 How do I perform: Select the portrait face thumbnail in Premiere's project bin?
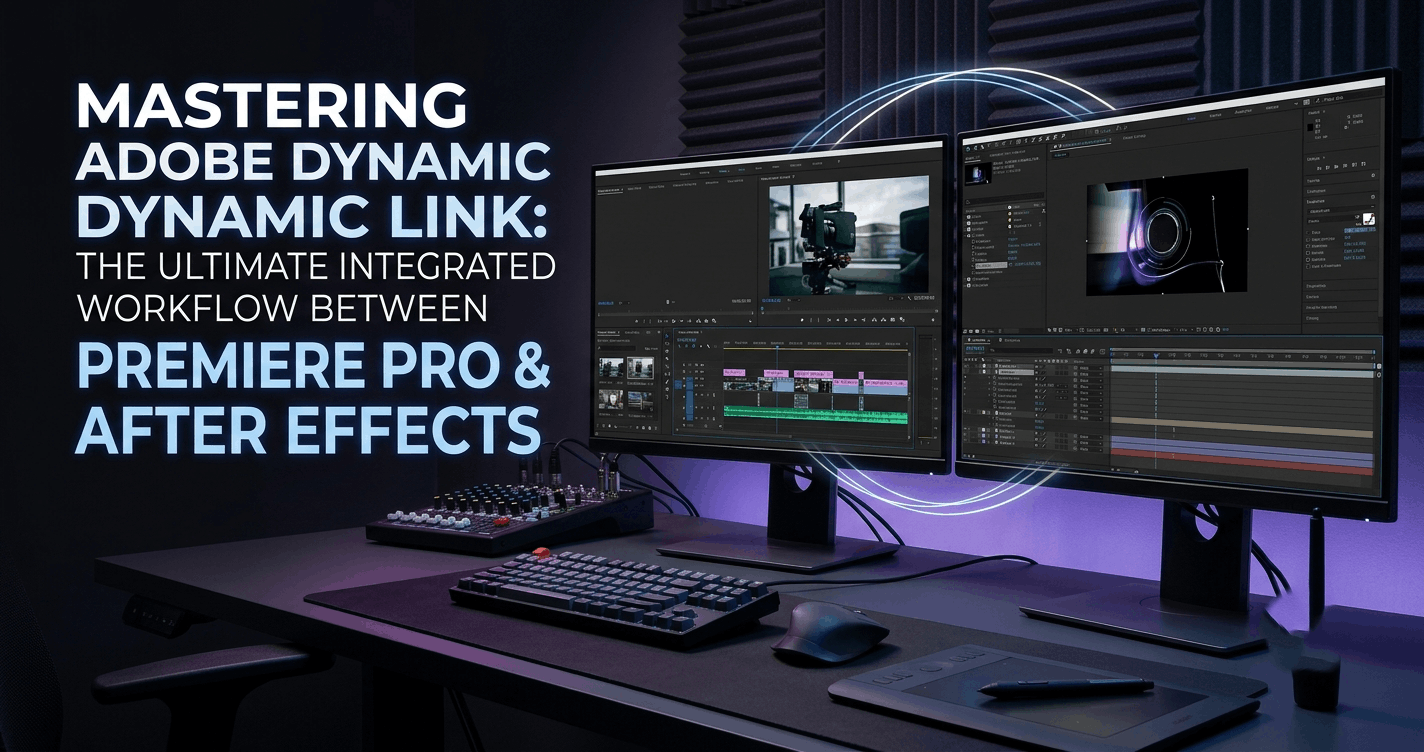click(x=611, y=399)
